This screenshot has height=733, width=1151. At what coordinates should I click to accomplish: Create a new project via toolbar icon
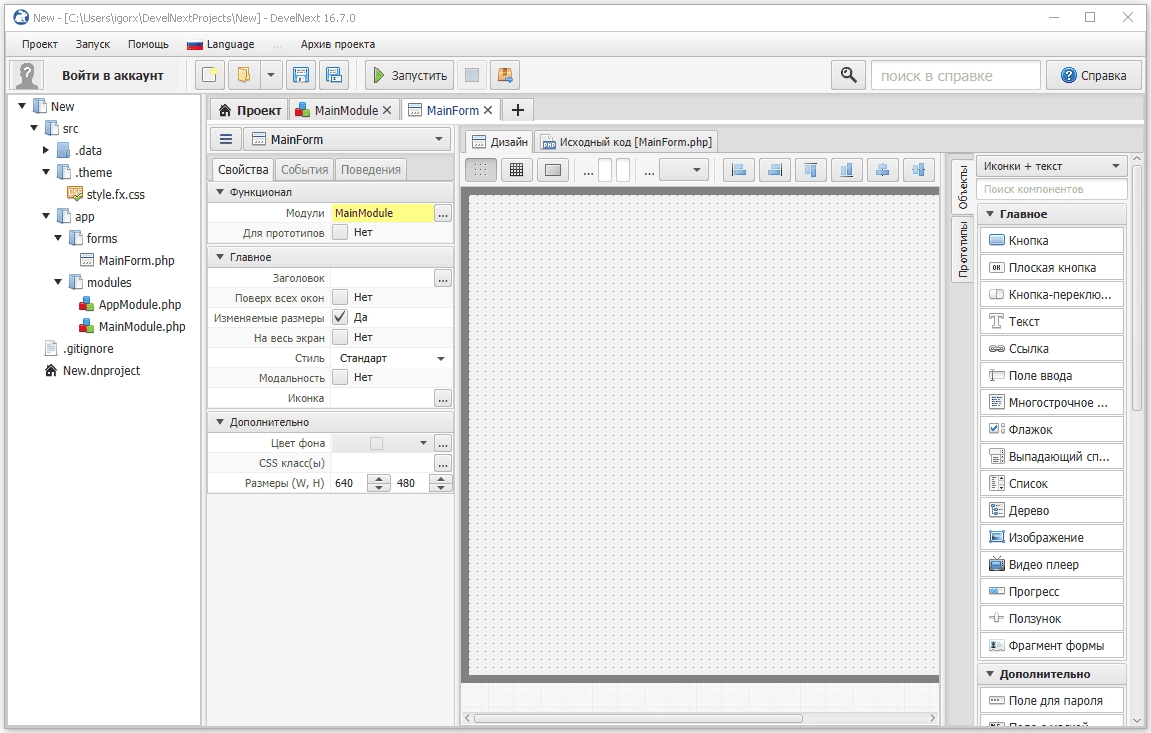(x=210, y=75)
